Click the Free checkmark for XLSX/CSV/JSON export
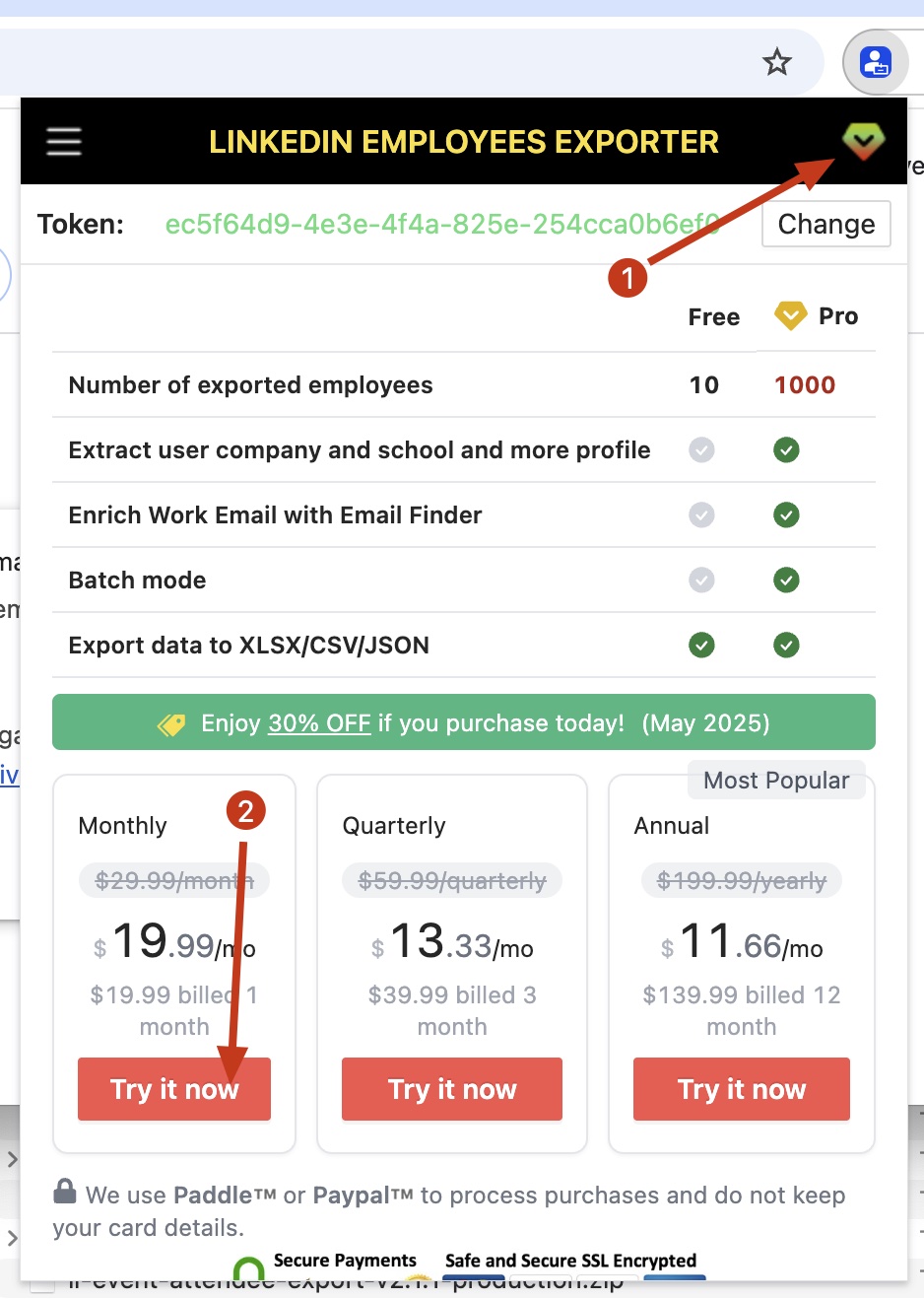Screen dimensions: 924x1299 click(701, 645)
